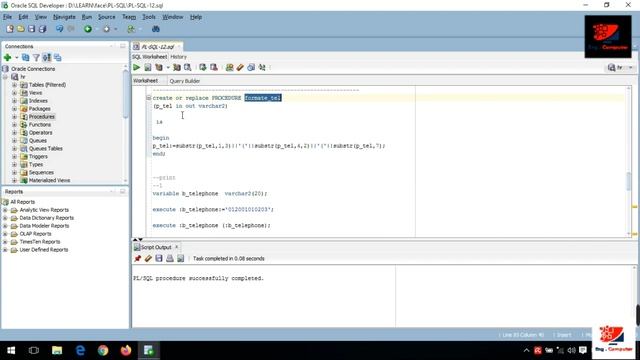640x360 pixels.
Task: Expand the Tables (Filtered) node
Action: click(x=14, y=85)
